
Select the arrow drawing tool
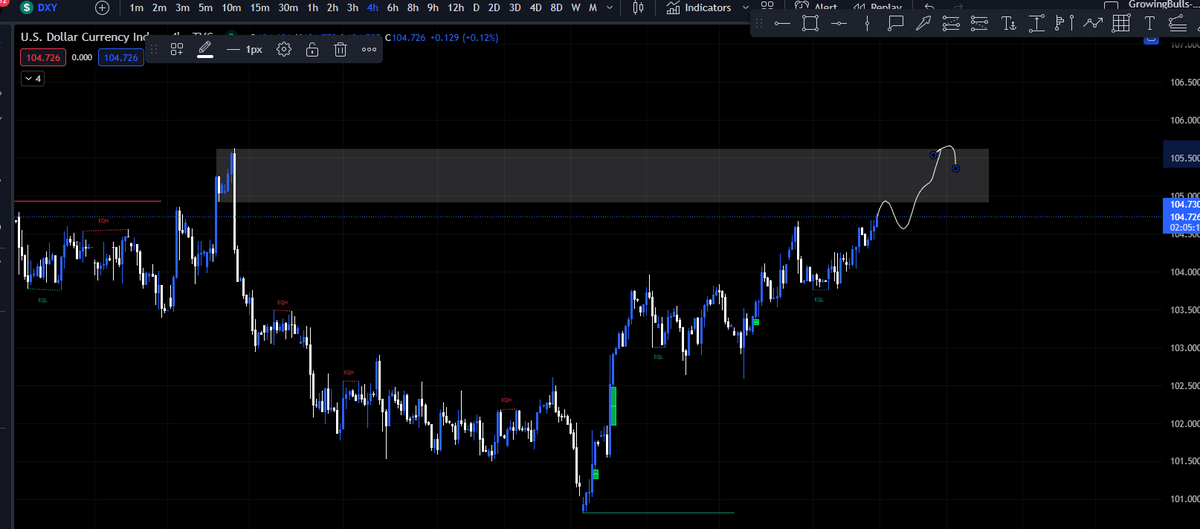coord(923,23)
